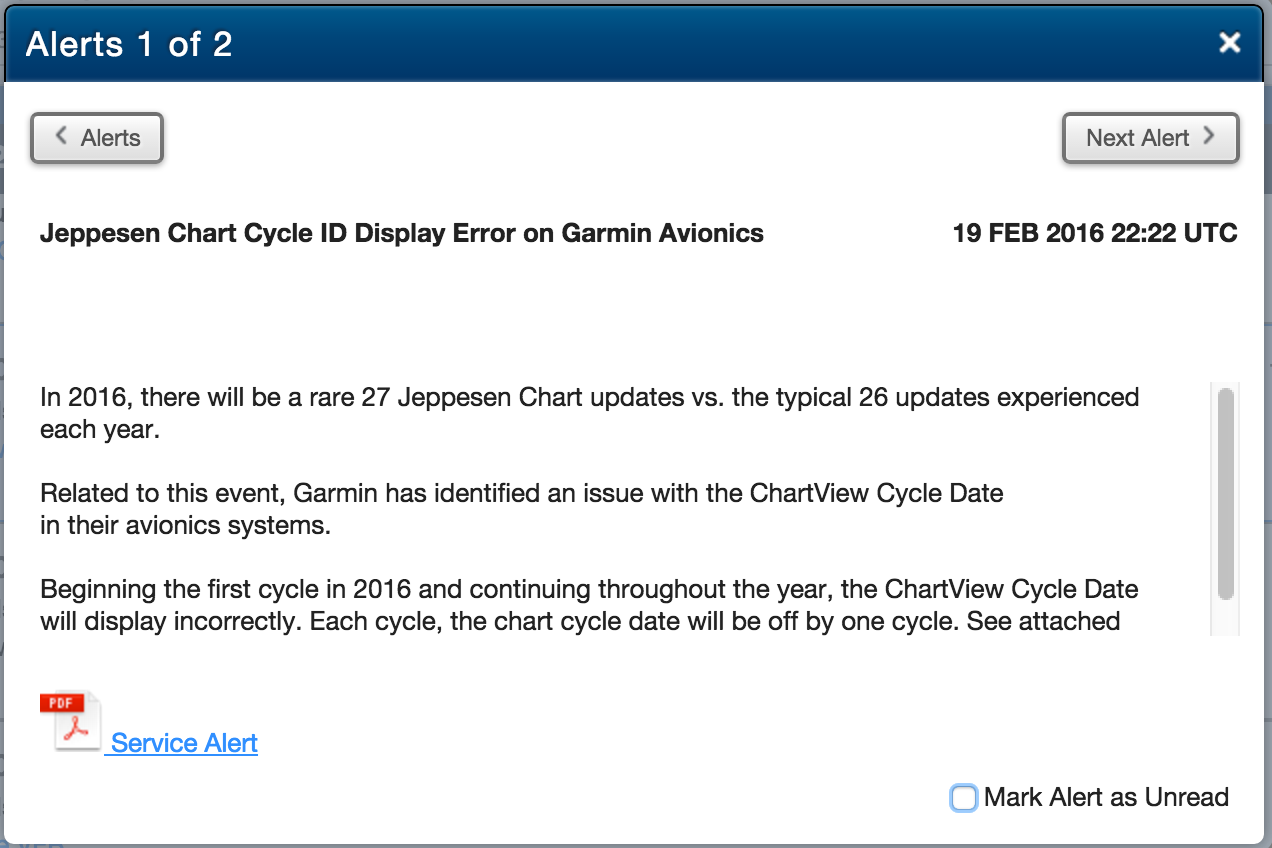Open the Service Alert PDF icon
The height and width of the screenshot is (848, 1272).
[x=71, y=721]
